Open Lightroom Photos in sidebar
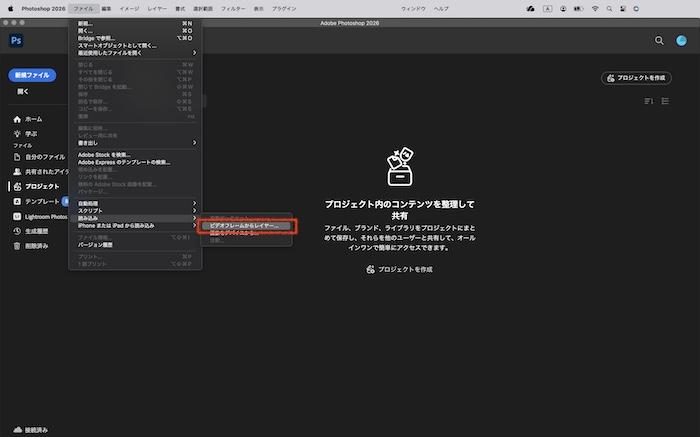This screenshot has height=437, width=700. (40, 216)
